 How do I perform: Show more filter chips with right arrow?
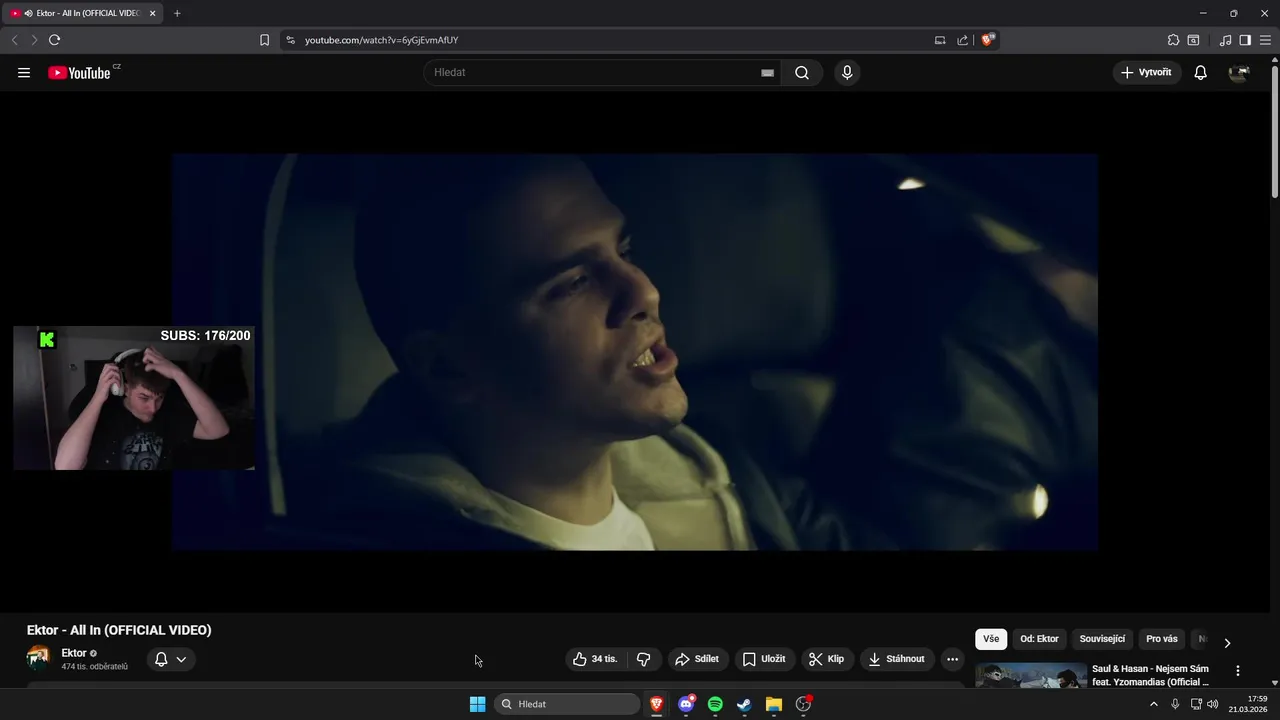pyautogui.click(x=1227, y=642)
